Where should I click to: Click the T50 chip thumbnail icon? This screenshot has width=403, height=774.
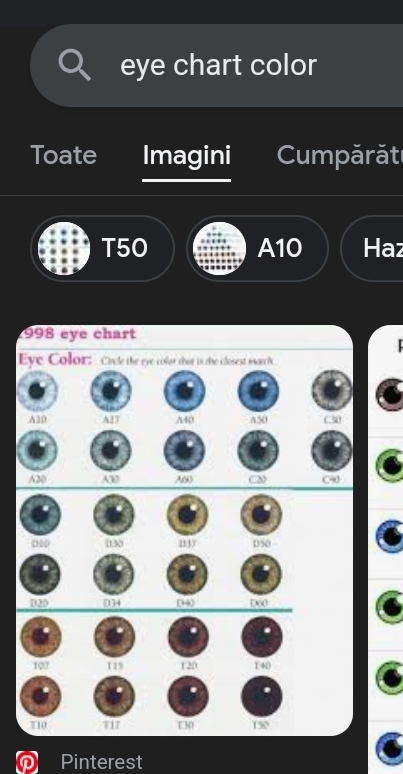(x=64, y=248)
